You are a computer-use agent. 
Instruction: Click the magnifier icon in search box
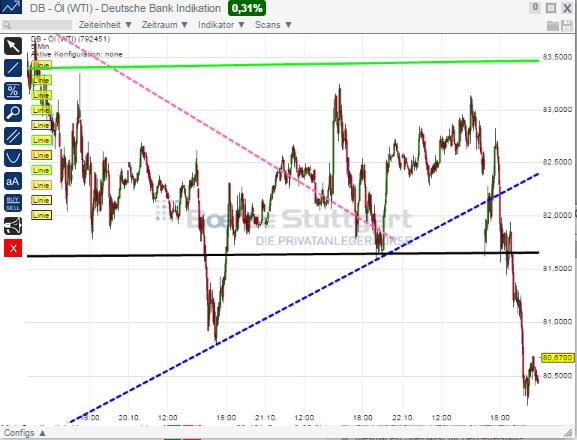click(7, 25)
